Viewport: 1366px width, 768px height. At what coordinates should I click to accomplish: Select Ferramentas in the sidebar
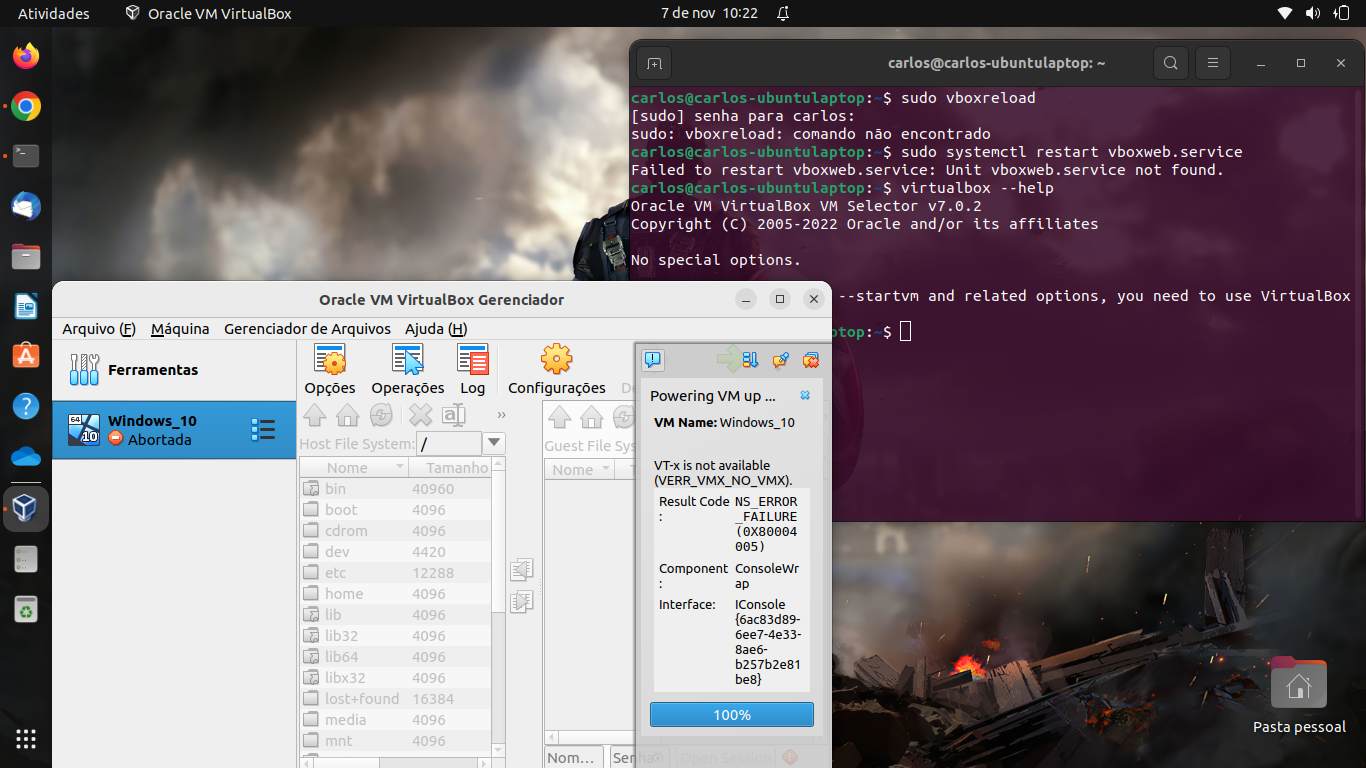point(174,369)
